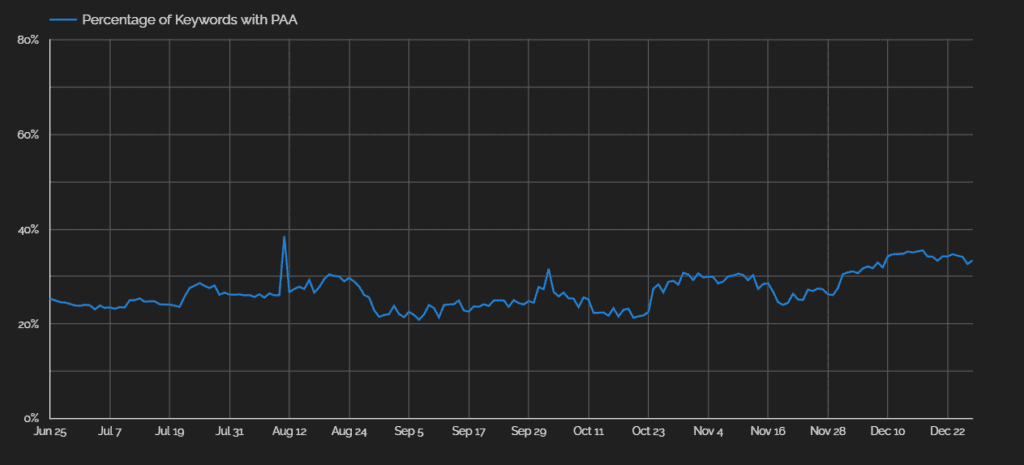1024x465 pixels.
Task: Click the blue legend line marker
Action: (x=62, y=20)
